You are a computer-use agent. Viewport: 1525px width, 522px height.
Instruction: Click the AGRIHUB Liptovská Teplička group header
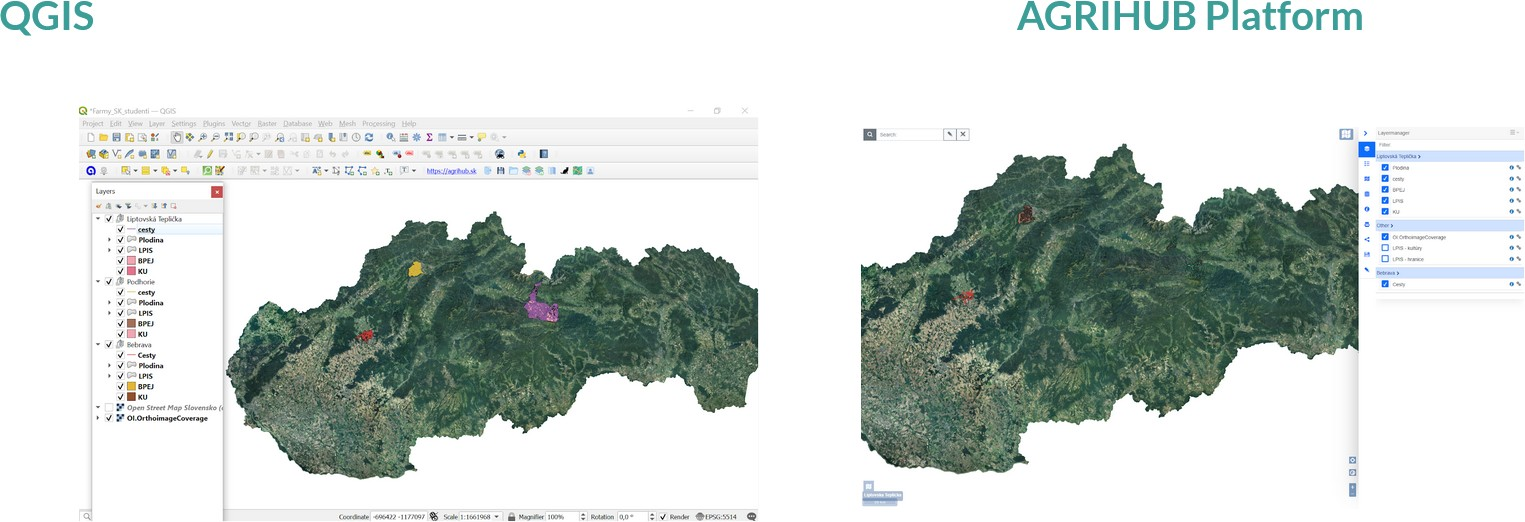coord(1449,157)
